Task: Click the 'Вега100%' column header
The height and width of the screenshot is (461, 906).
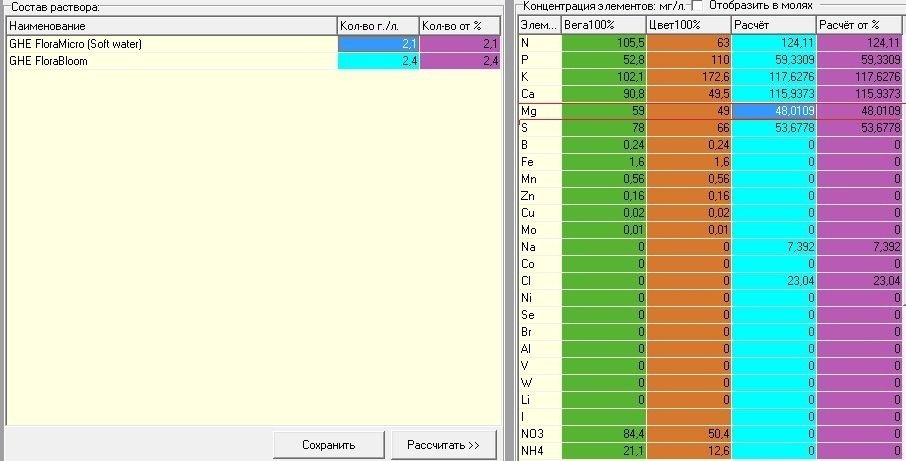Action: point(603,25)
